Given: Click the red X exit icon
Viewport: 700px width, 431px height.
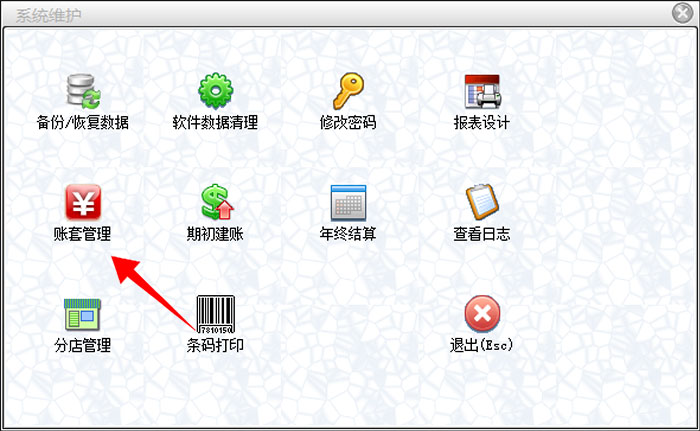Looking at the screenshot, I should [482, 314].
